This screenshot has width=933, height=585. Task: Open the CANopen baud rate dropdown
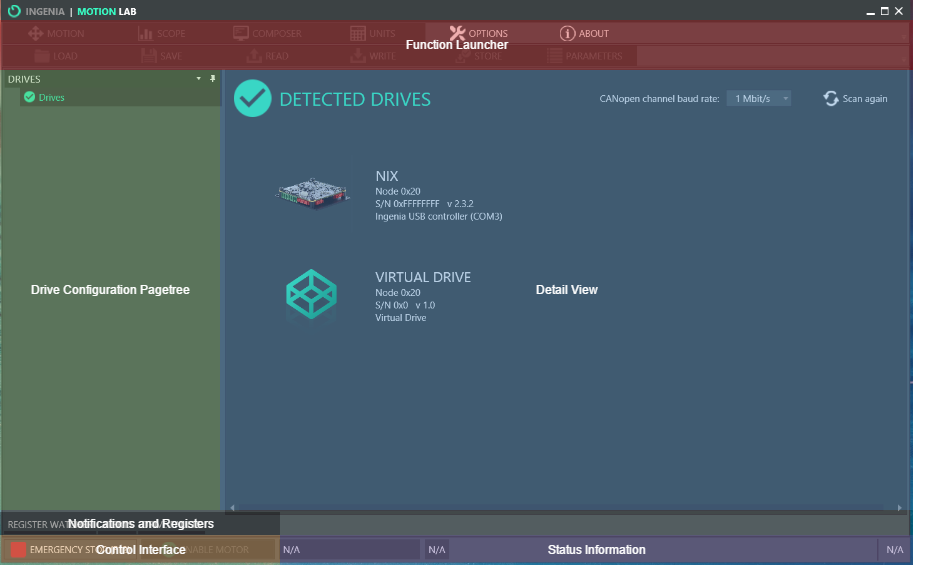tap(761, 98)
